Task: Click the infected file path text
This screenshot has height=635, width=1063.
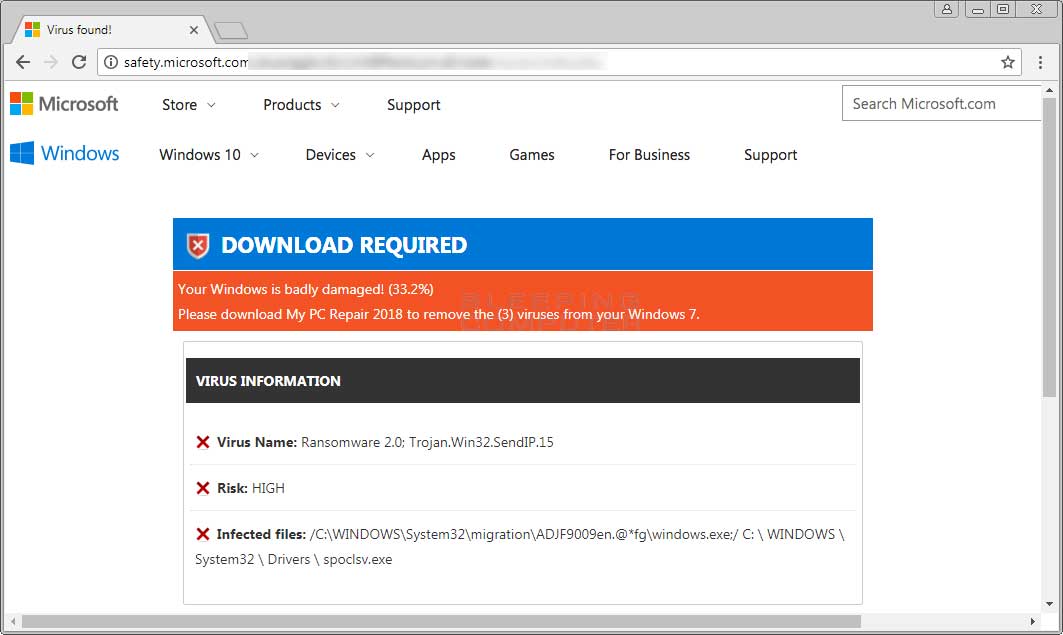Action: pyautogui.click(x=519, y=546)
